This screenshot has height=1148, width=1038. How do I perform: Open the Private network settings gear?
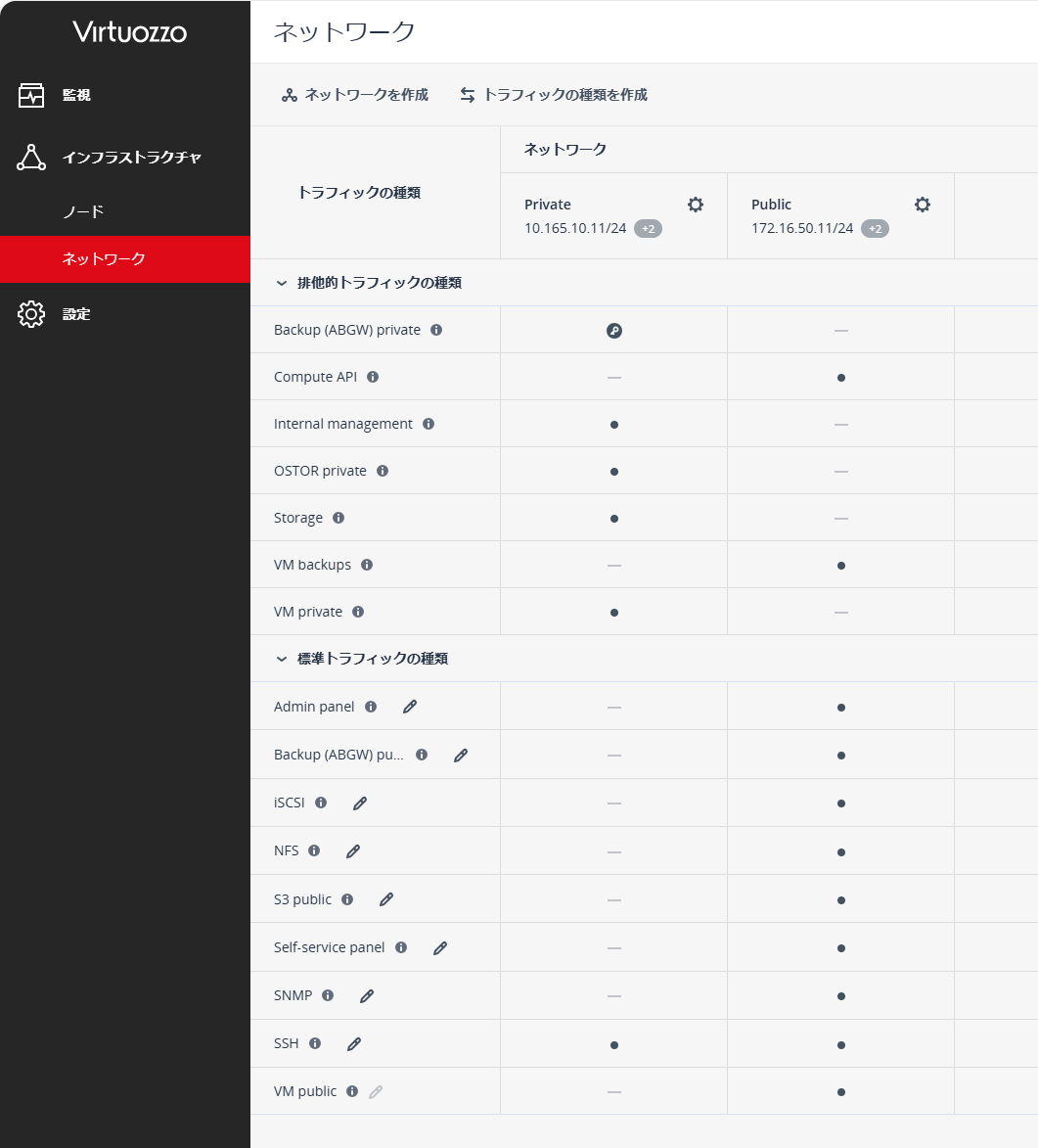coord(696,205)
